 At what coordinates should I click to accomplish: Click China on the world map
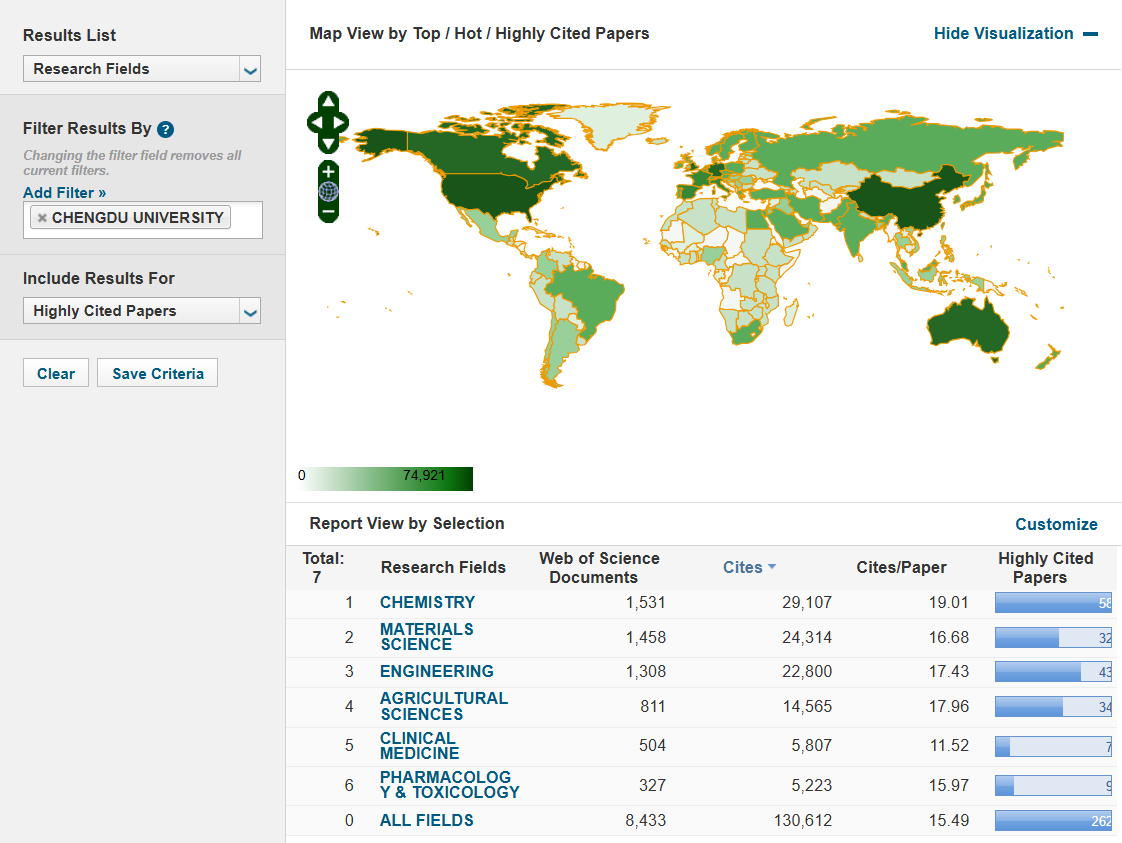pos(900,203)
